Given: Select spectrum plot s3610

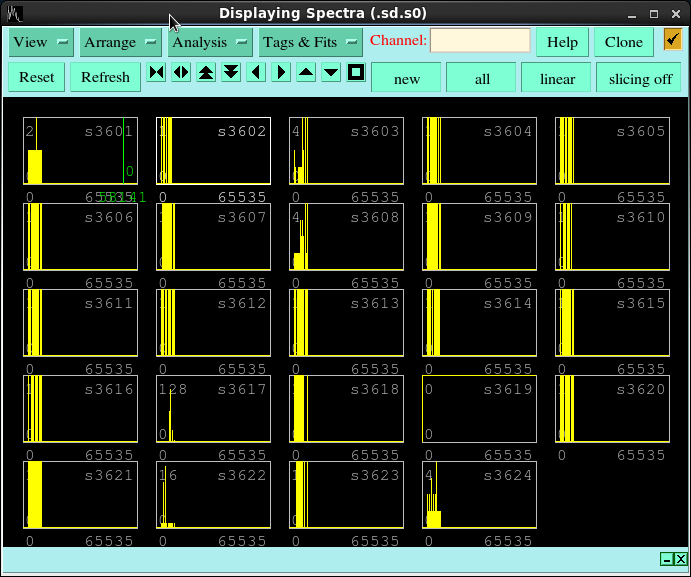Looking at the screenshot, I should click(613, 237).
